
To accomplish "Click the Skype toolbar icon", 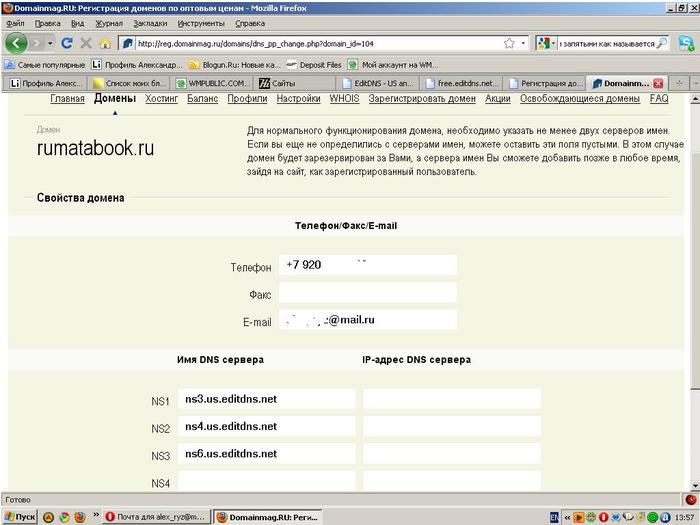I will (x=686, y=43).
